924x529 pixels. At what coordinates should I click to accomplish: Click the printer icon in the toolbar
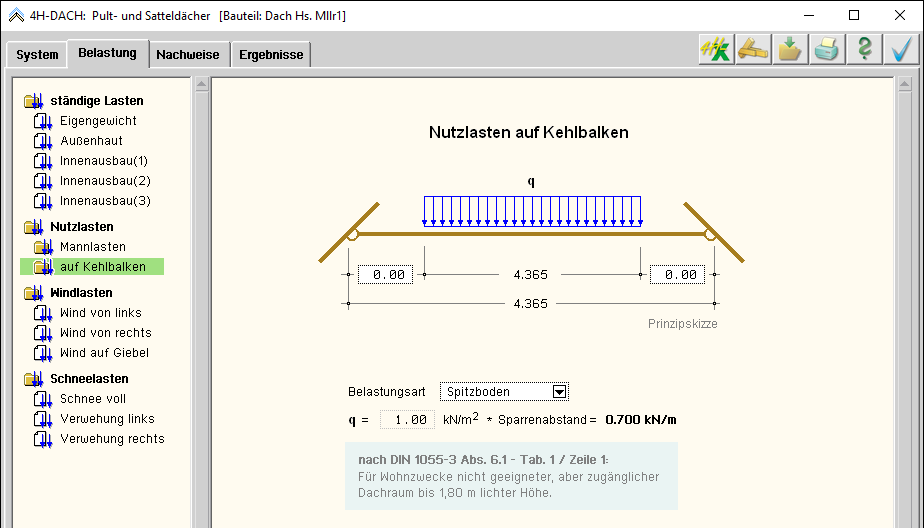[827, 50]
